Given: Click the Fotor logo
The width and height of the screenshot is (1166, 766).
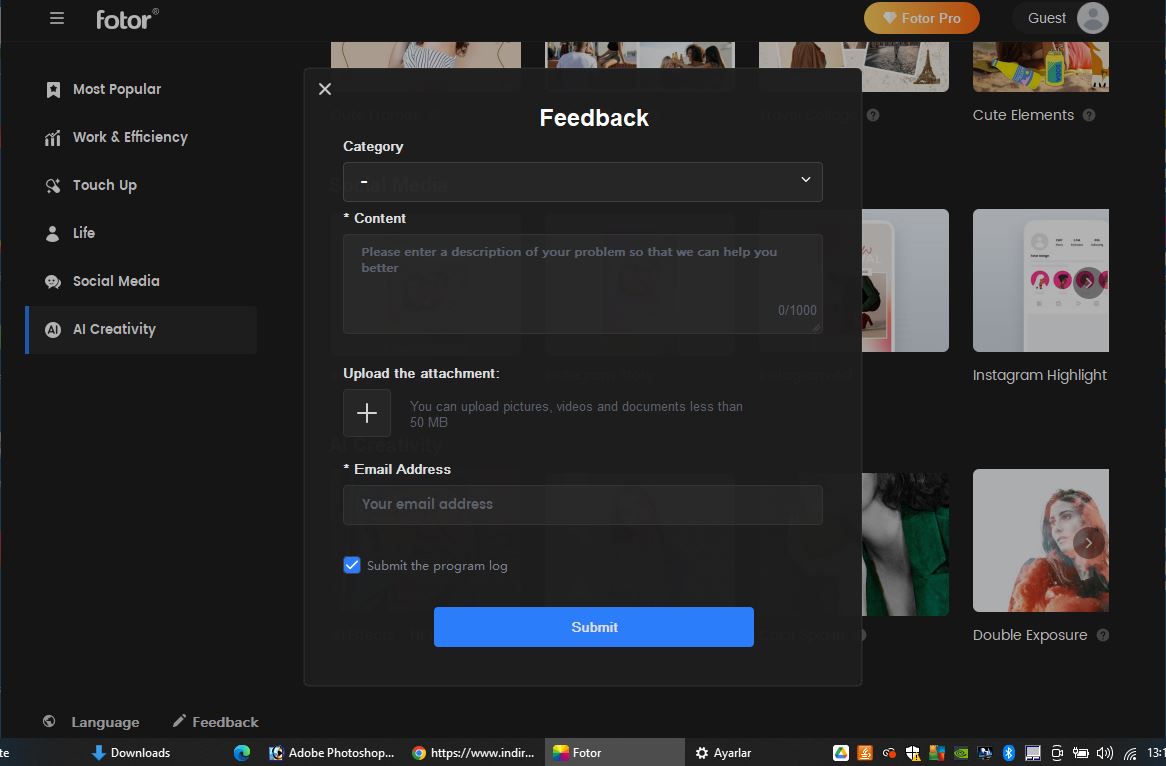Looking at the screenshot, I should (127, 19).
